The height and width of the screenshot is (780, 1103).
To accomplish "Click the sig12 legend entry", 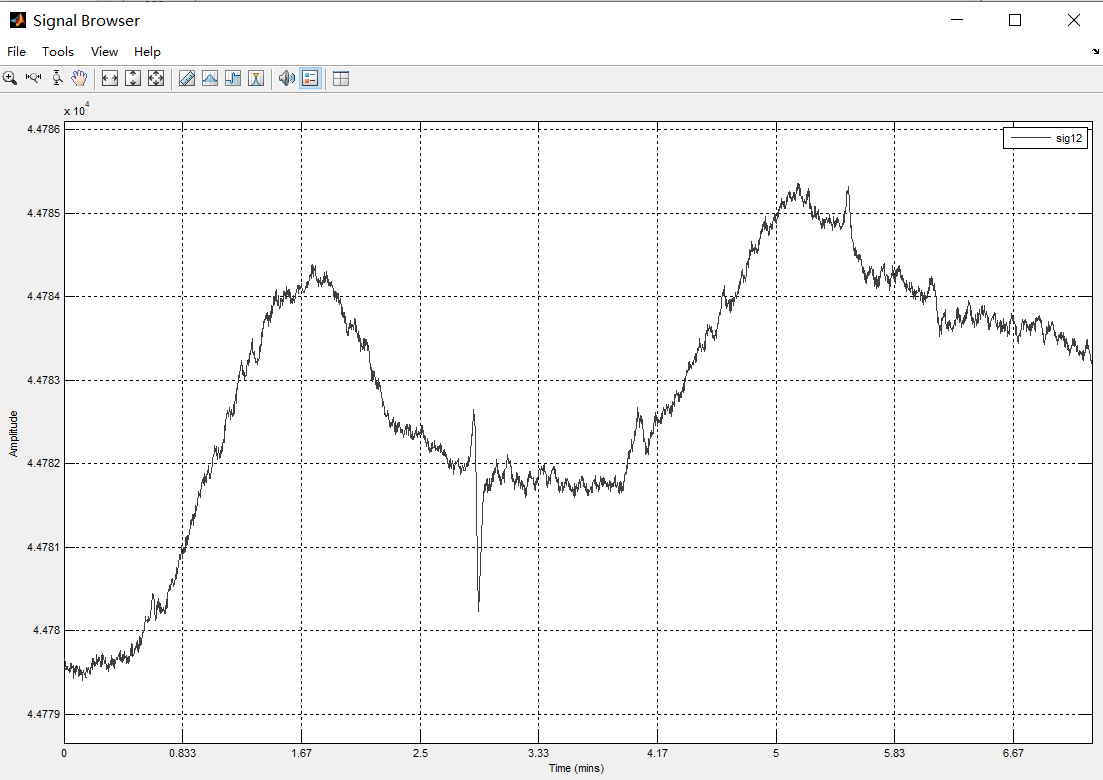I will [1045, 138].
